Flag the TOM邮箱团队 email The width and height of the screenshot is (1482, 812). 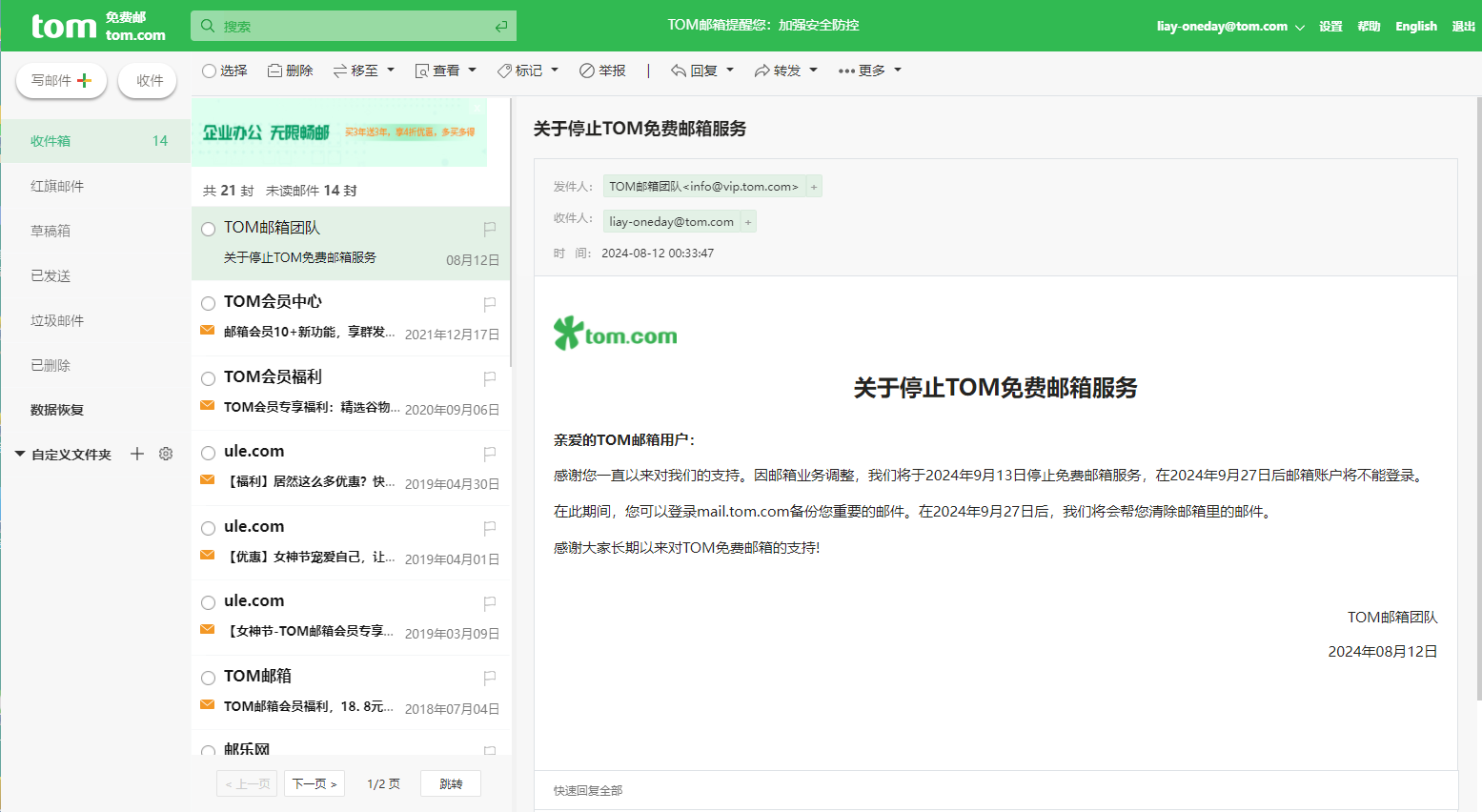489,229
